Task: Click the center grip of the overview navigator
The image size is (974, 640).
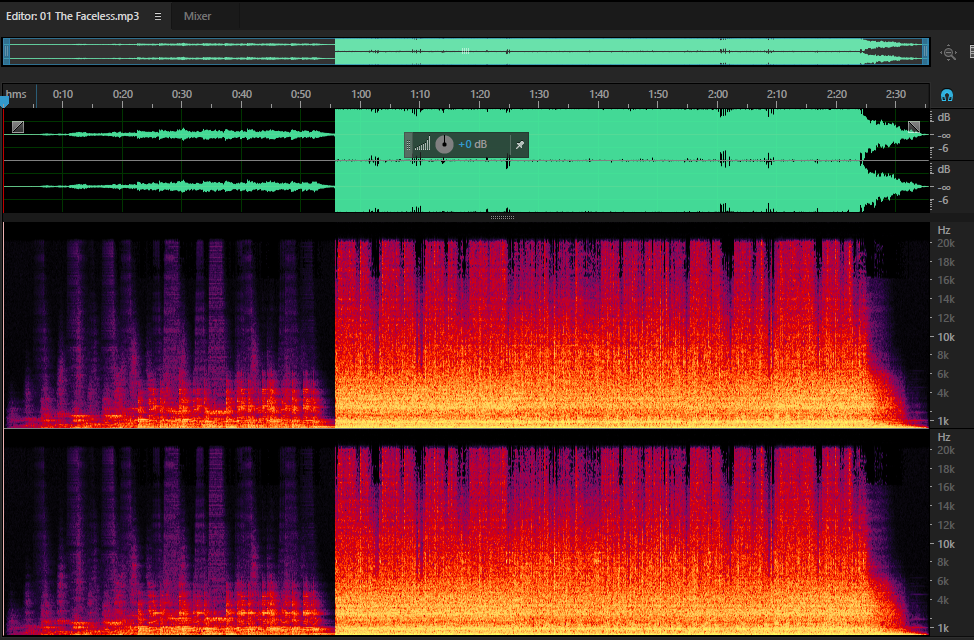Action: (465, 51)
